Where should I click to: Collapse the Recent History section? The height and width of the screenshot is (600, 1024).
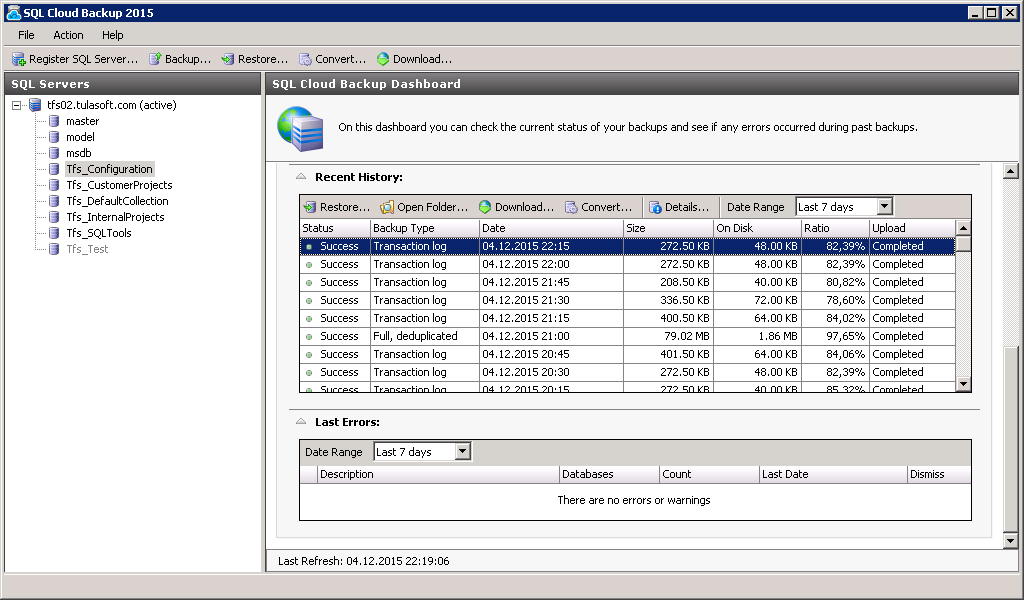pyautogui.click(x=301, y=177)
